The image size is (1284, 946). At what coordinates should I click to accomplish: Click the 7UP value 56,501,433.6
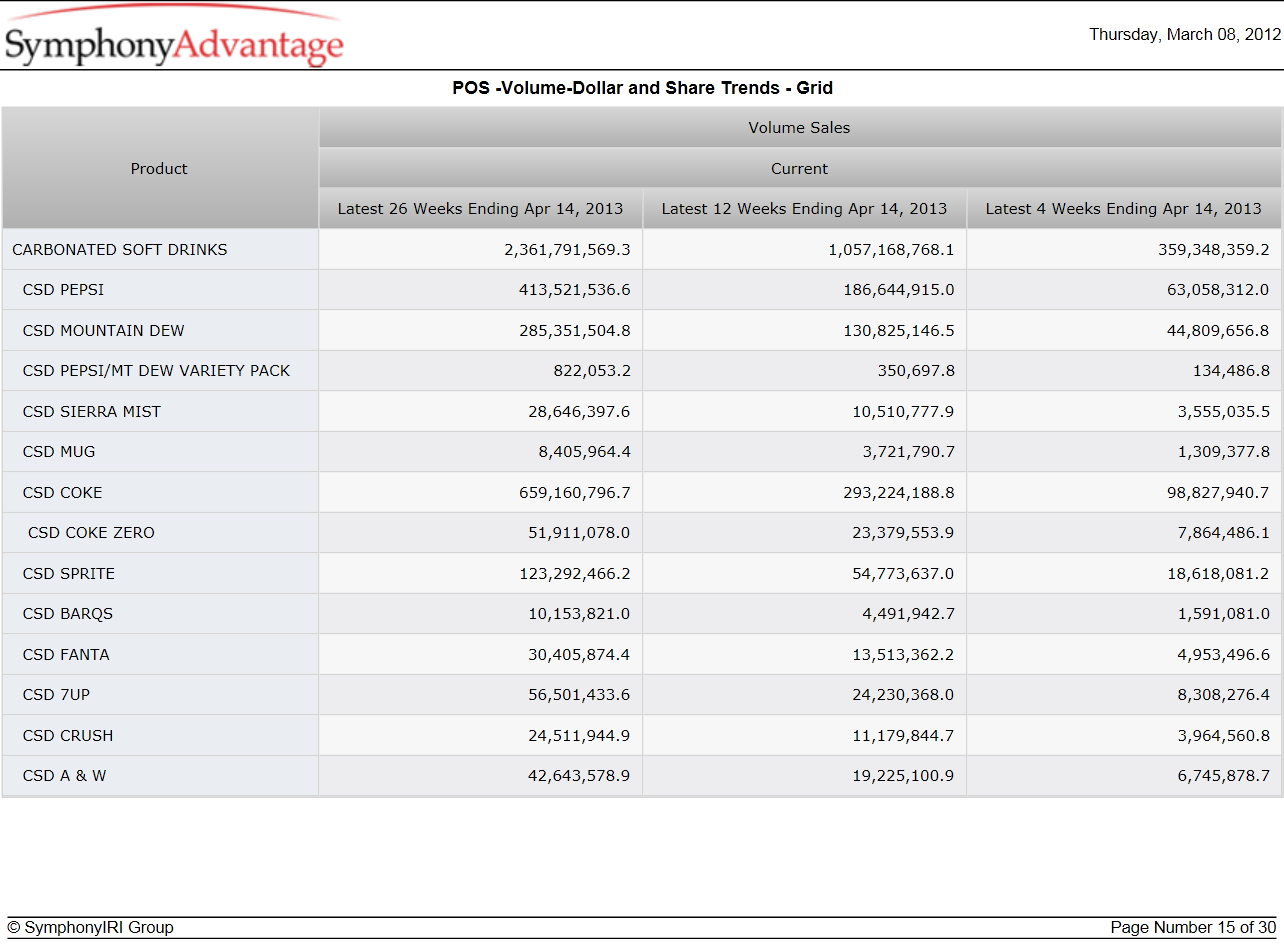coord(579,695)
